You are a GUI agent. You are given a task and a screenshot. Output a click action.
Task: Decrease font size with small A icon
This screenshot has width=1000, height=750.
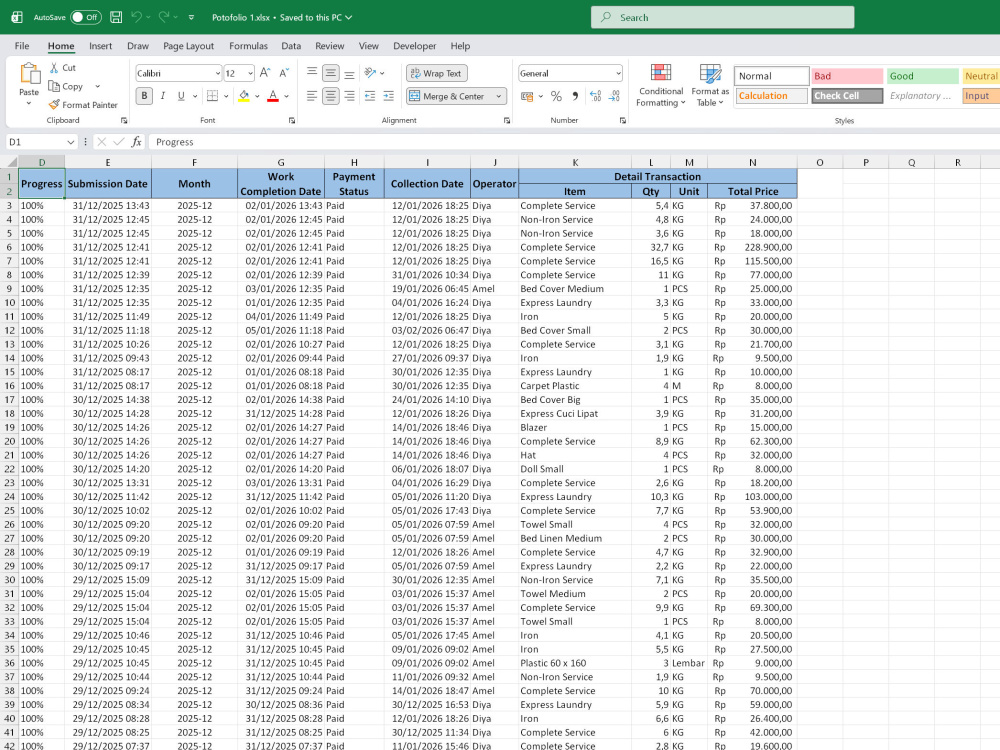tap(284, 73)
